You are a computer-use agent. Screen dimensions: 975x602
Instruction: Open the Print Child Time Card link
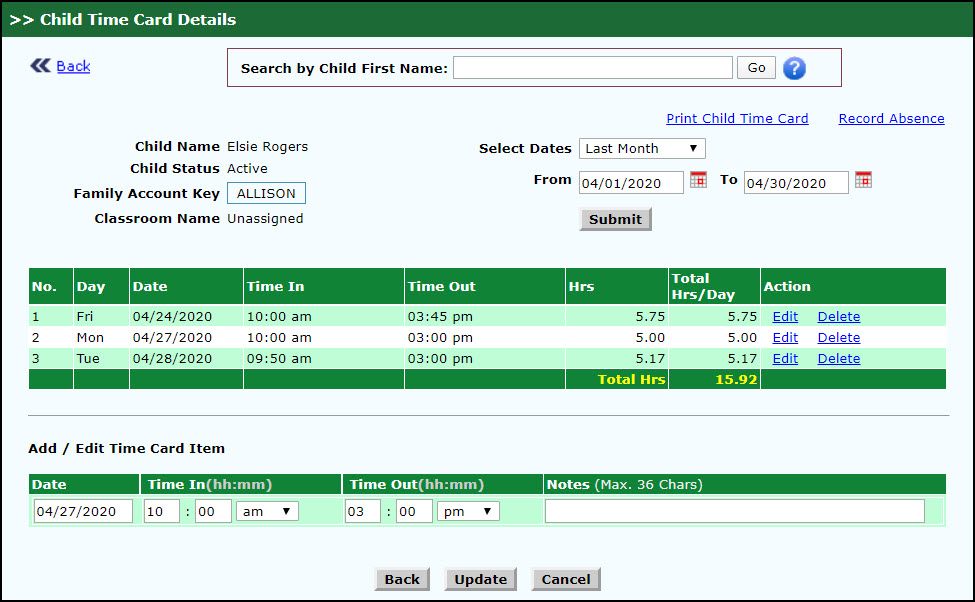tap(737, 118)
